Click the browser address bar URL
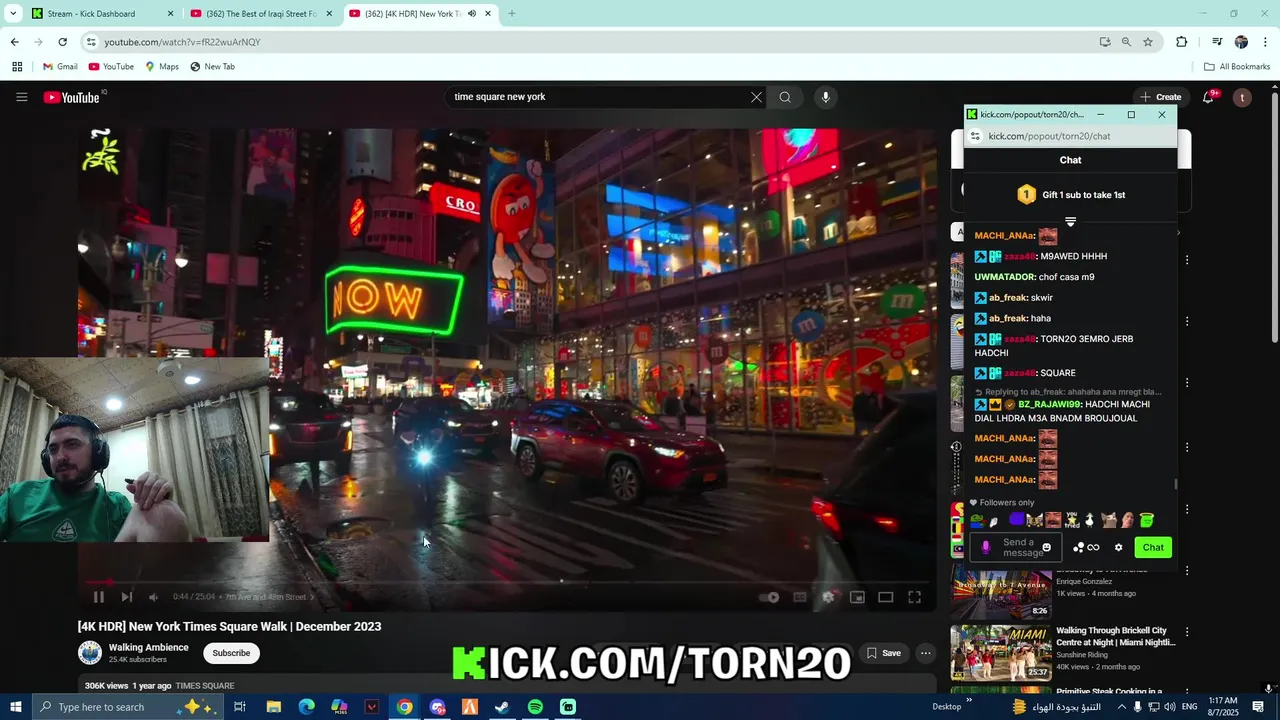 pos(182,42)
